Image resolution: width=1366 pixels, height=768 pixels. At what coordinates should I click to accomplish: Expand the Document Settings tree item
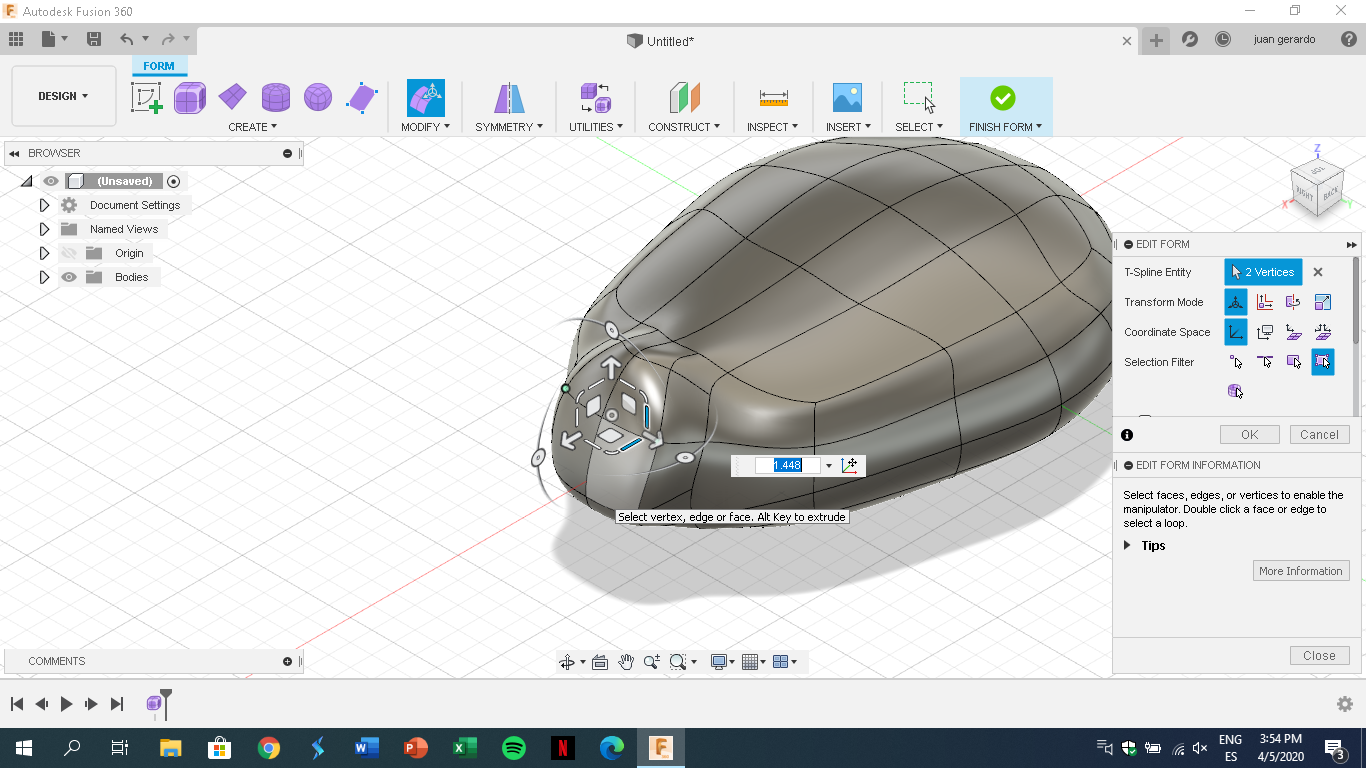tap(44, 204)
